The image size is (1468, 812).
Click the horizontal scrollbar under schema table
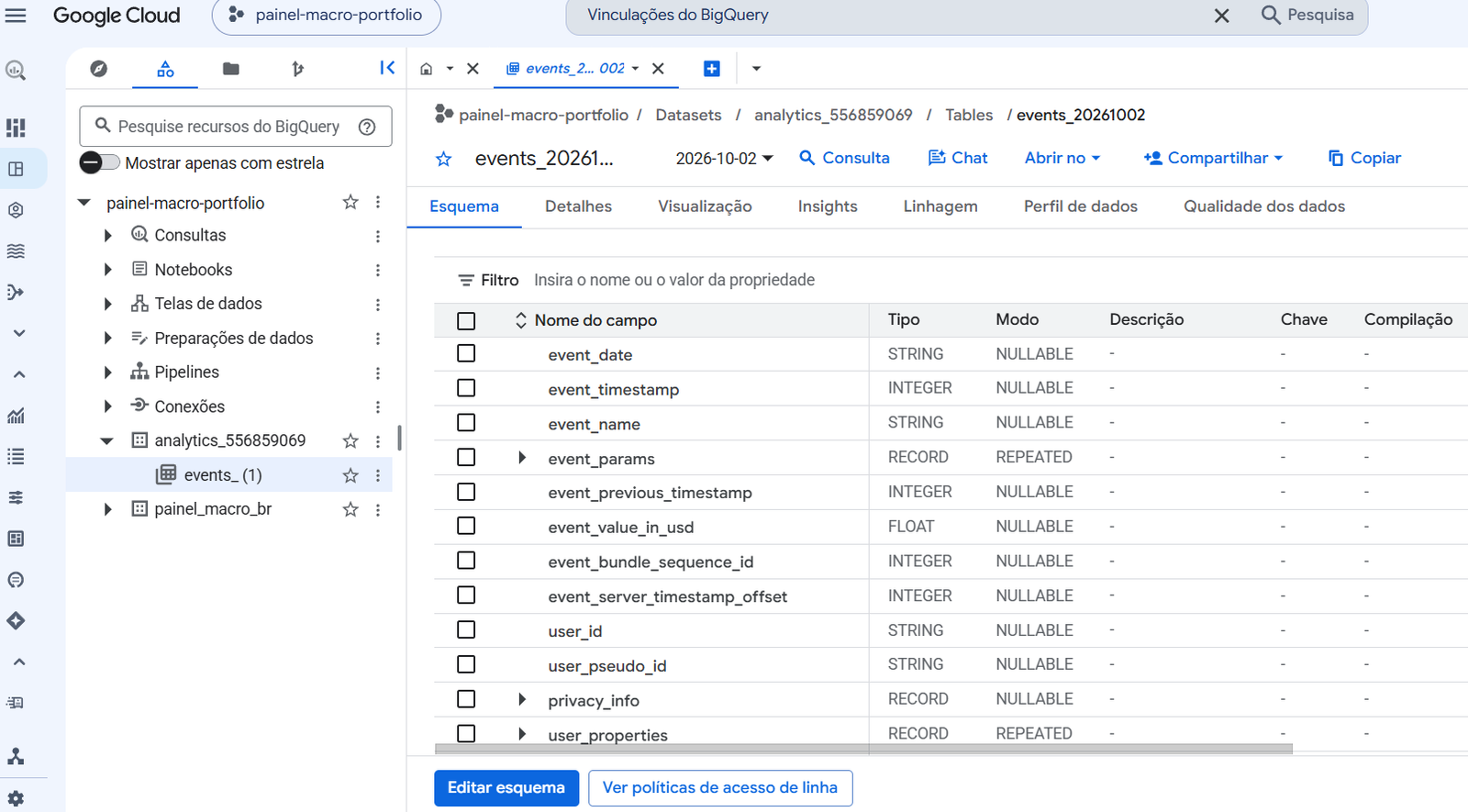point(863,749)
